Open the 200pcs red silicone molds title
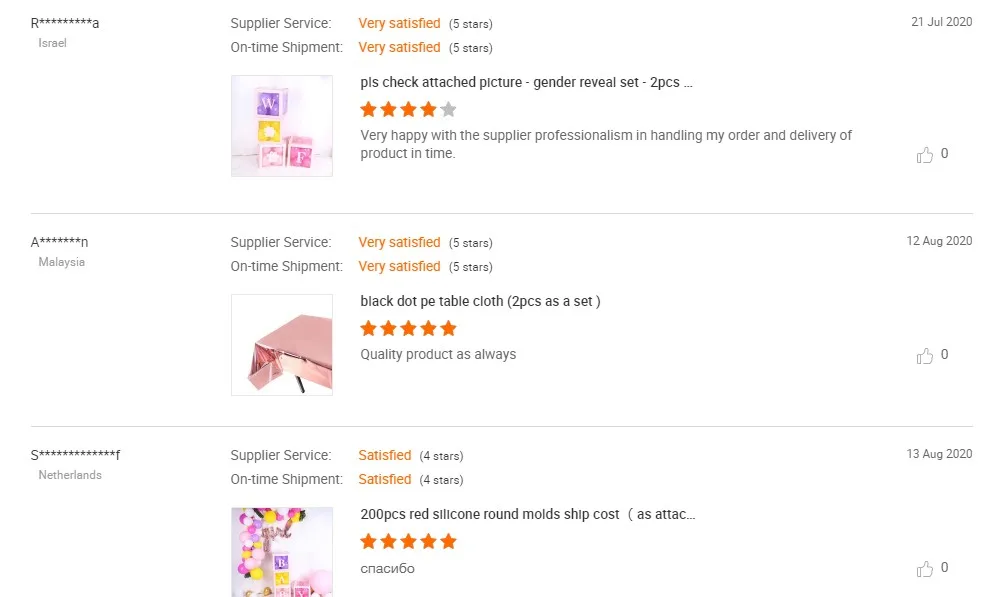 (x=527, y=514)
